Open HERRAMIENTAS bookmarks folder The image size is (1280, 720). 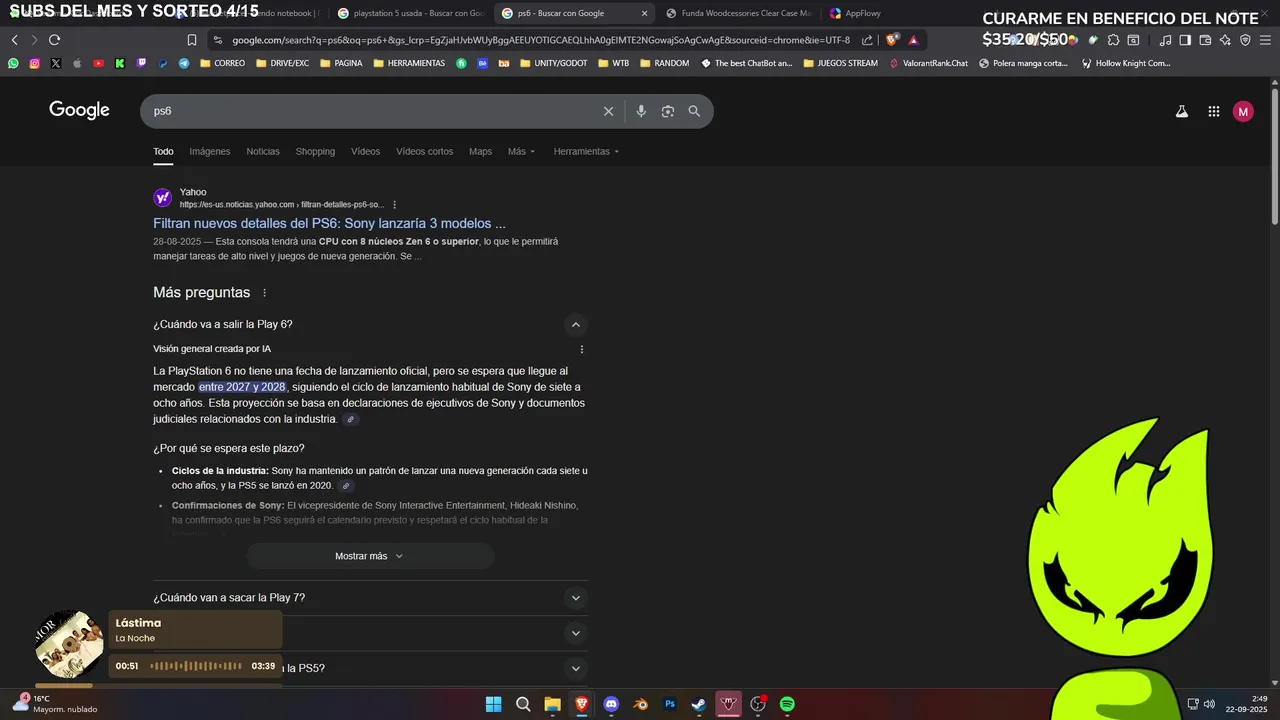[x=409, y=63]
